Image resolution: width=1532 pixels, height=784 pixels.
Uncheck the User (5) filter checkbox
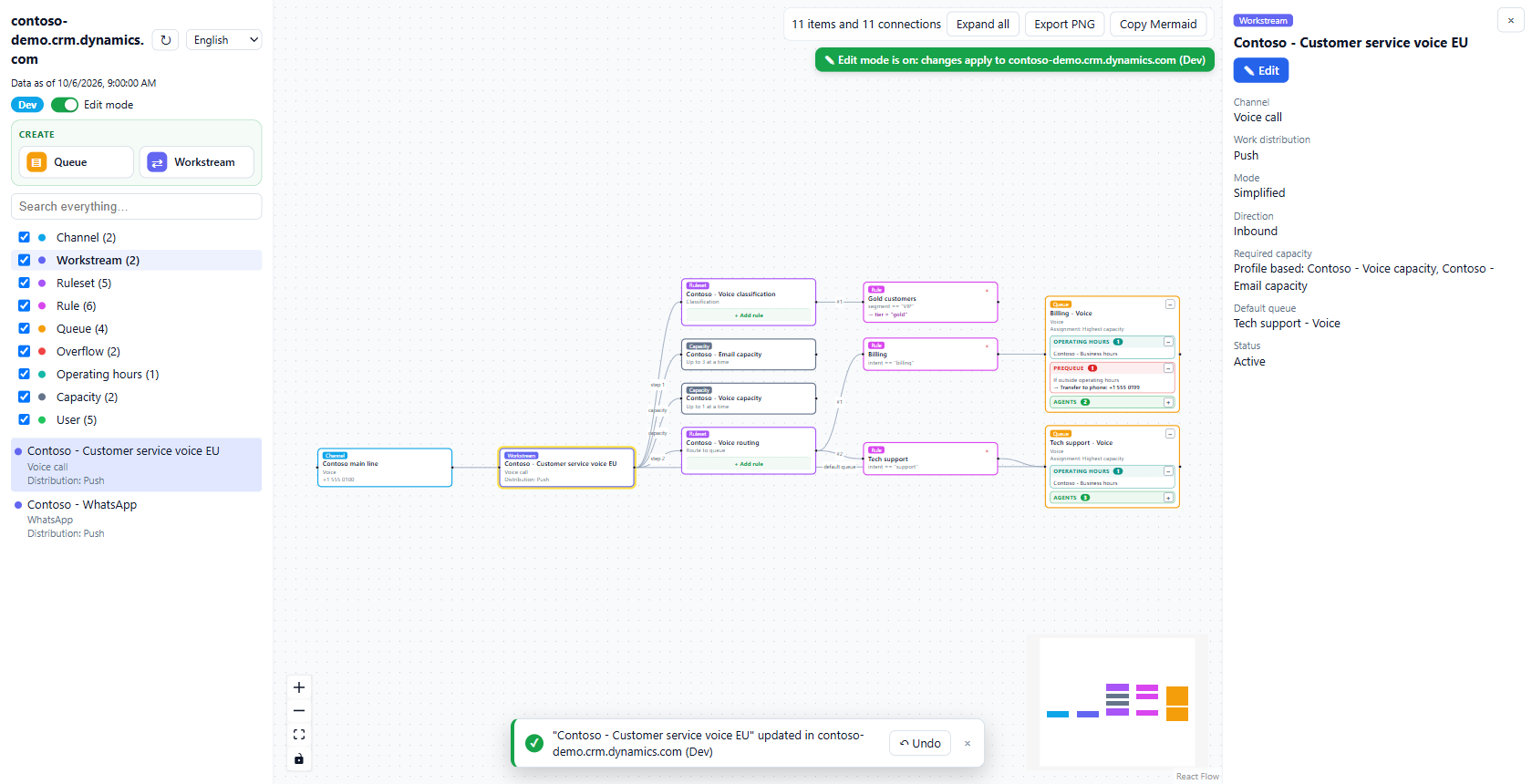point(25,419)
